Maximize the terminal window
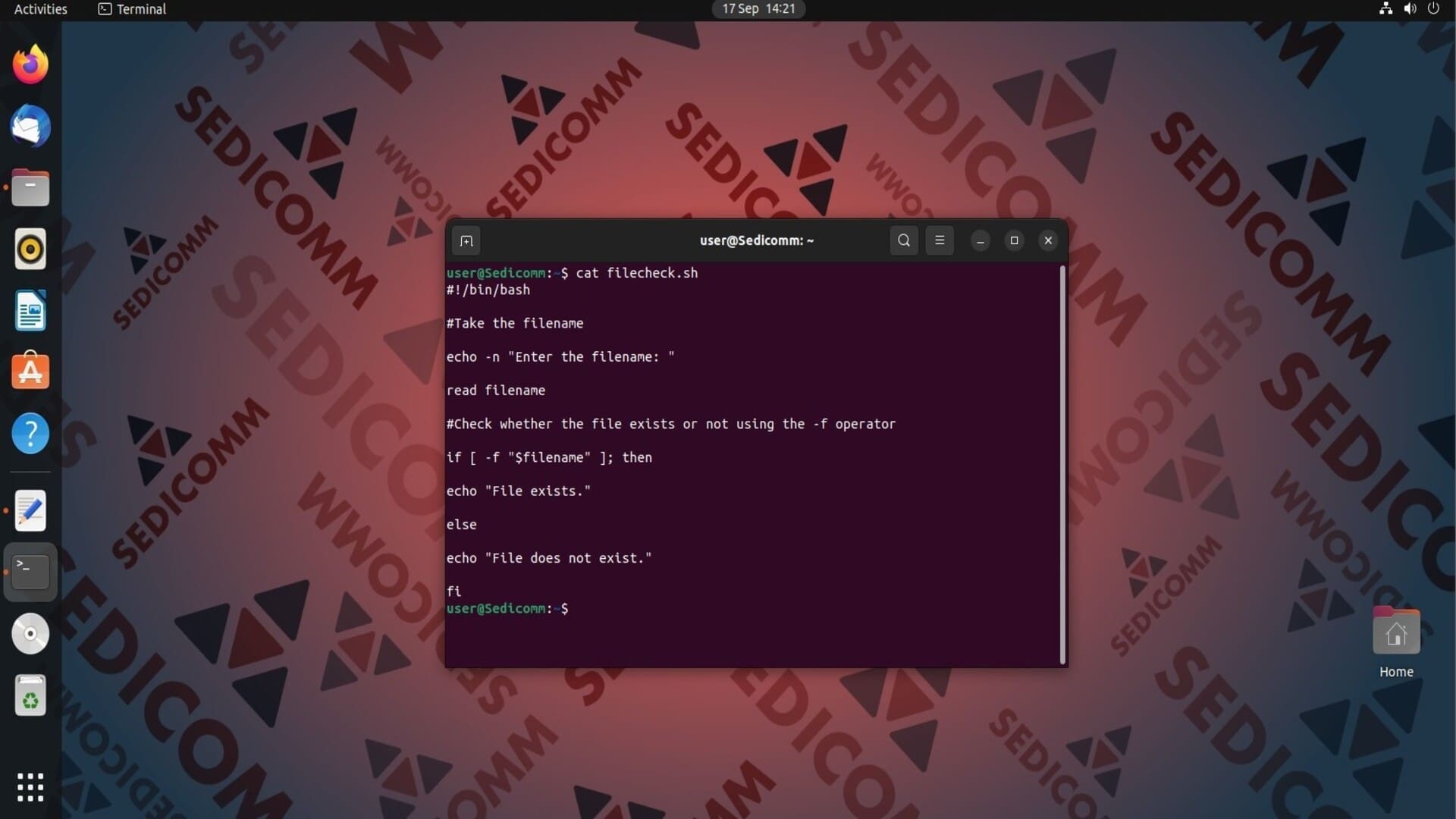Image resolution: width=1456 pixels, height=819 pixels. tap(1014, 240)
